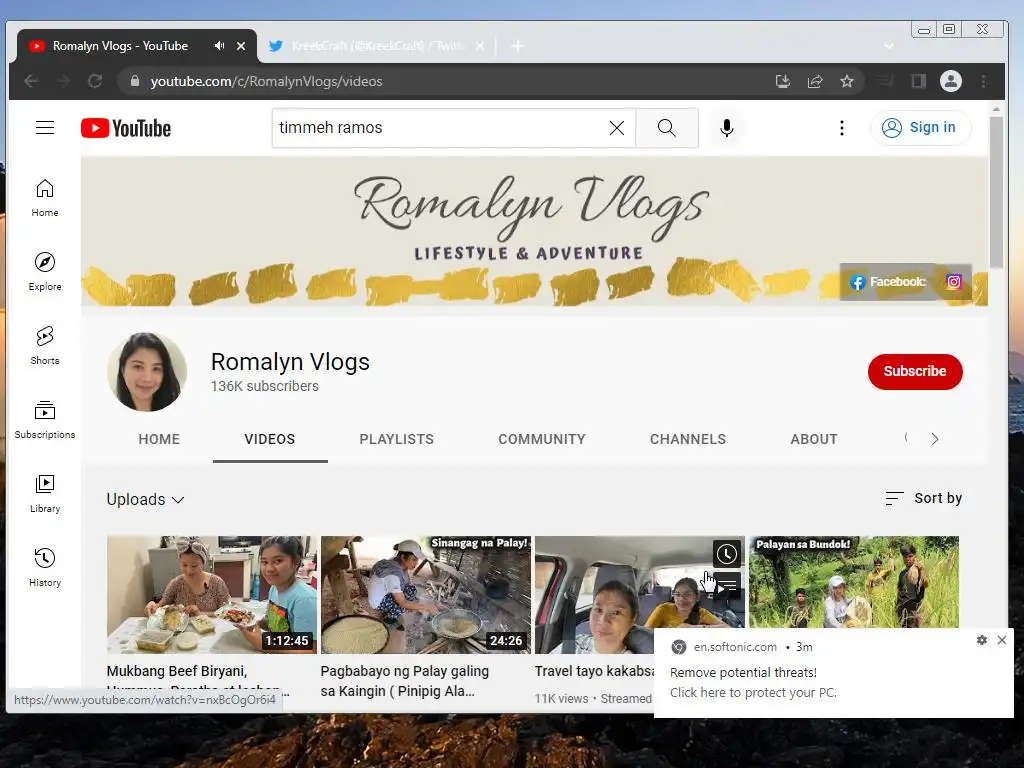
Task: Open the Palayan sa Bundok thumbnail
Action: [854, 582]
